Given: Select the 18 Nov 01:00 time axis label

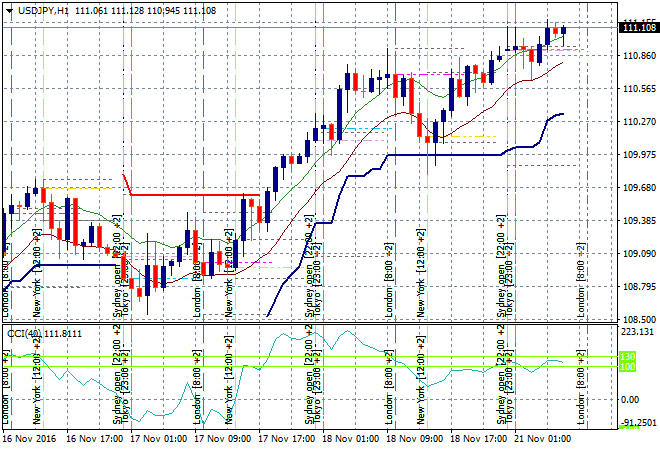Looking at the screenshot, I should pyautogui.click(x=350, y=438).
